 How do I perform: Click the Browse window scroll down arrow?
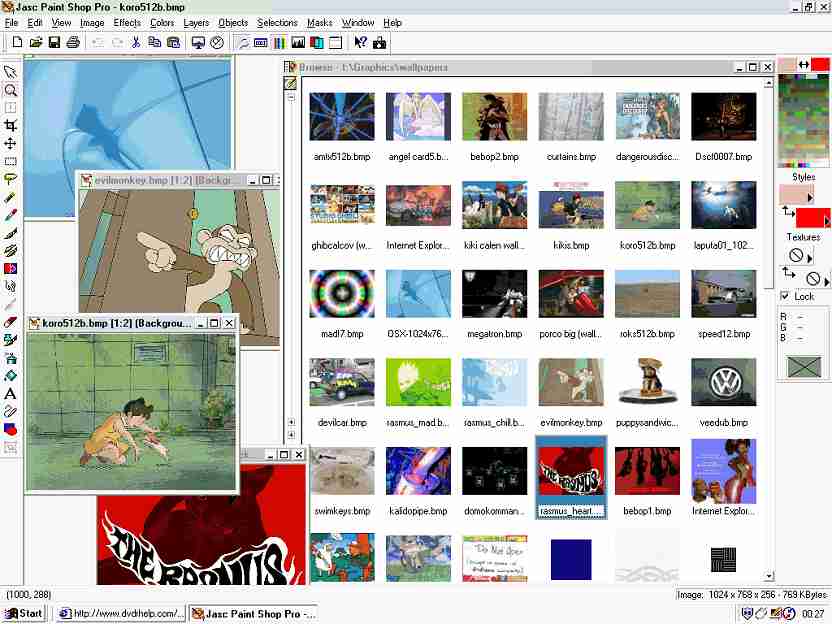768,576
